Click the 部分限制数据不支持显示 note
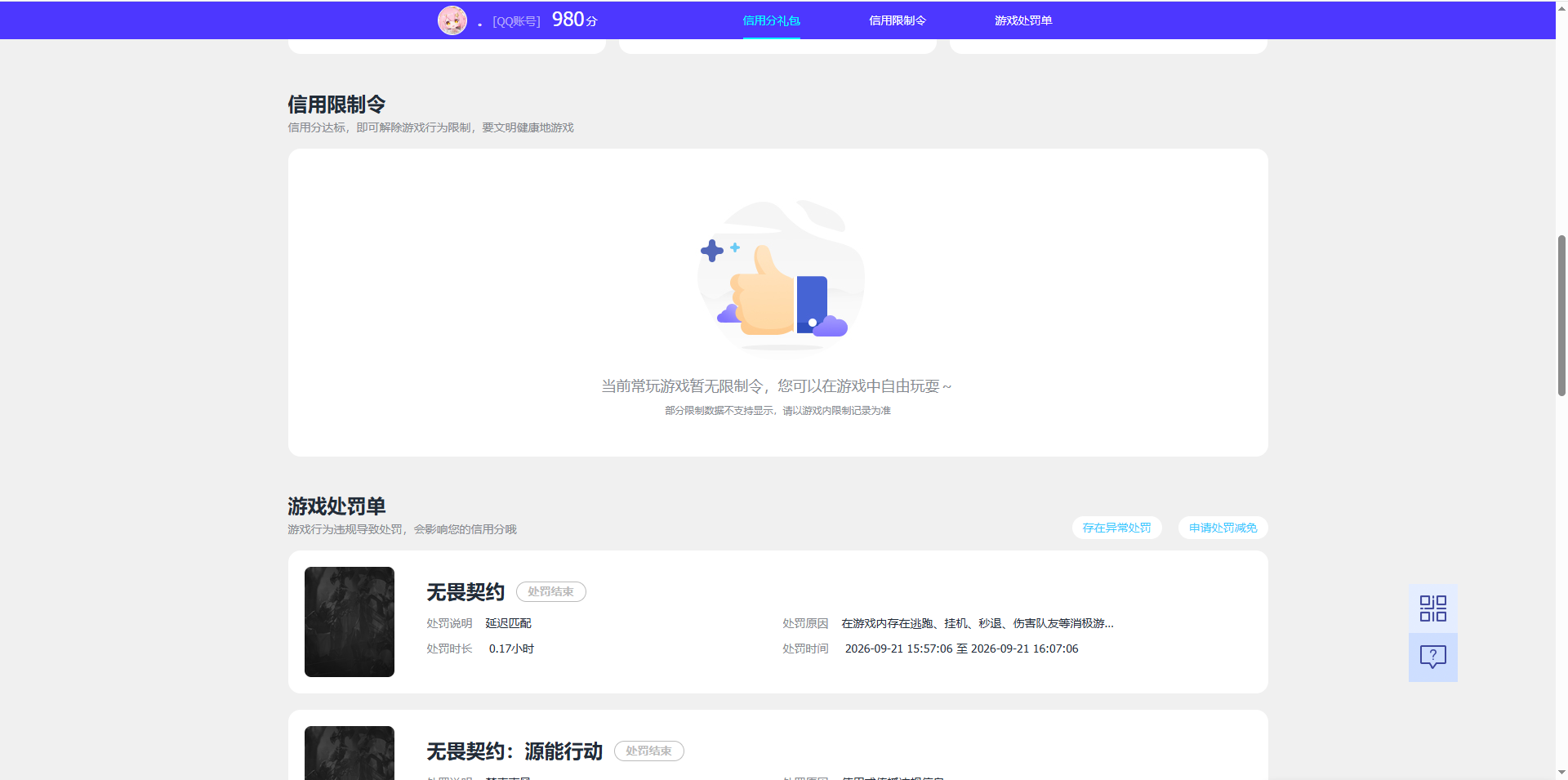 (x=777, y=411)
